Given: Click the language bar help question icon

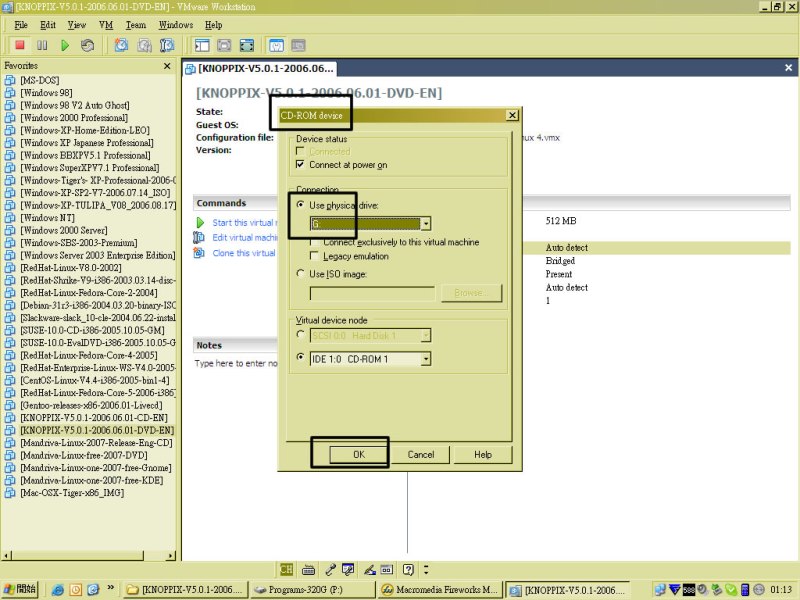Looking at the screenshot, I should point(408,569).
